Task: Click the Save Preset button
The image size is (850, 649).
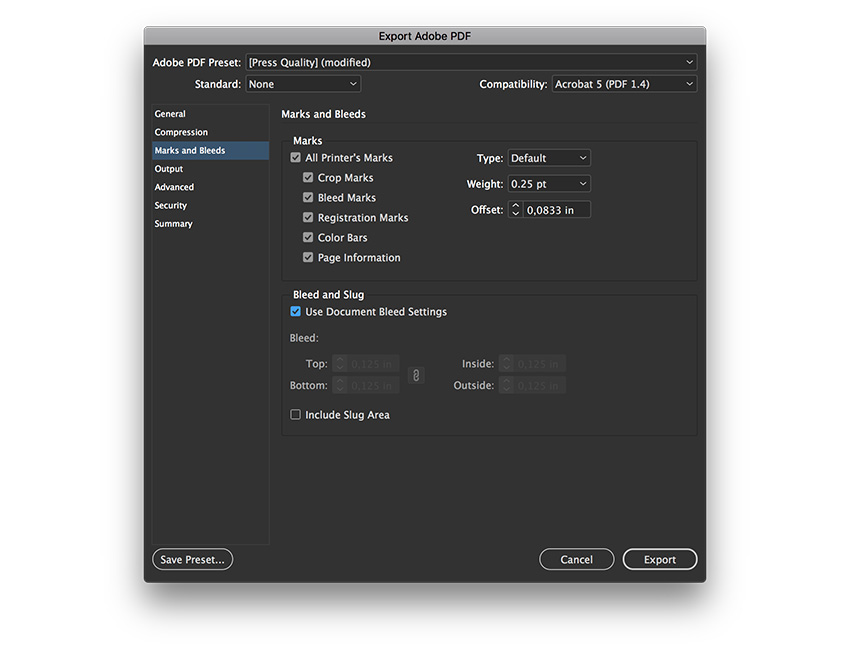Action: [192, 559]
